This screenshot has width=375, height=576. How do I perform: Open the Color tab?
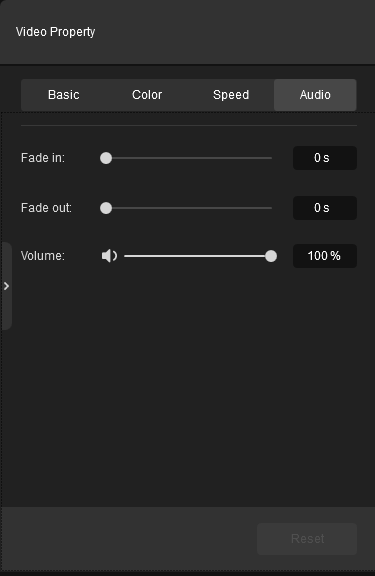click(147, 95)
